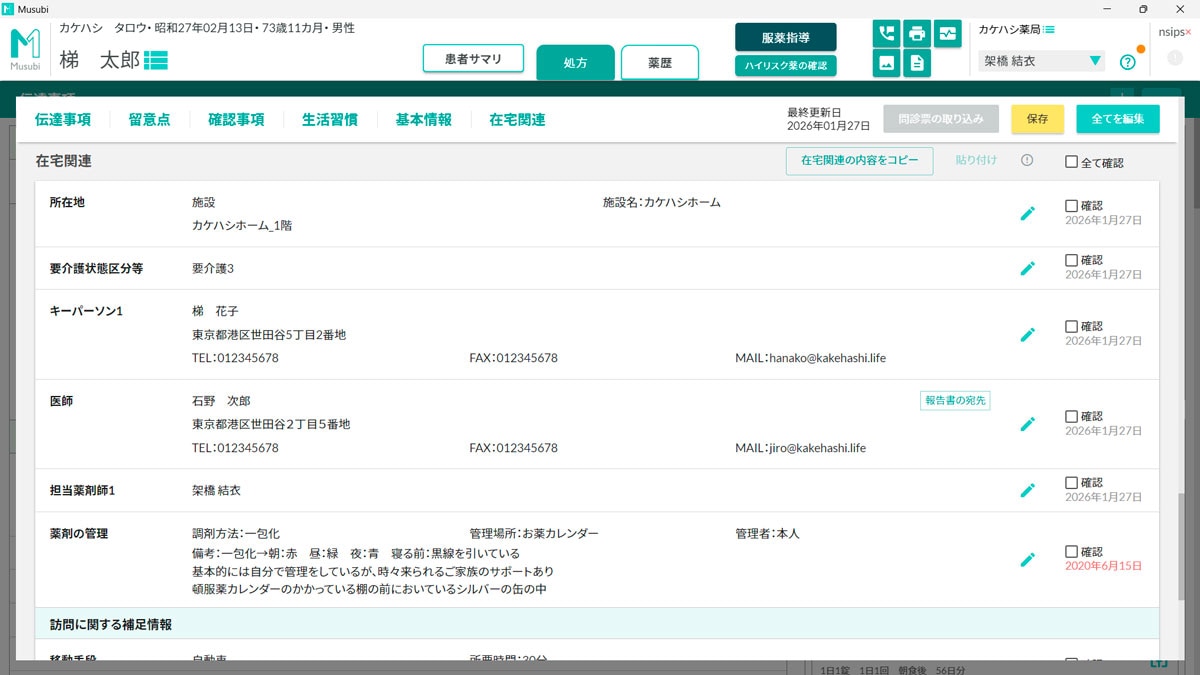Click 在宅関連の内容をコピー button
Image resolution: width=1200 pixels, height=675 pixels.
859,160
